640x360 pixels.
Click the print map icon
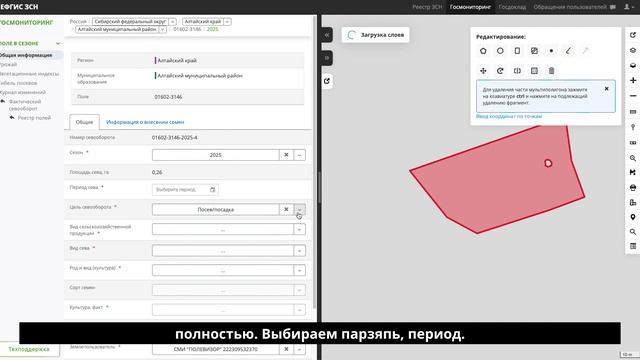[633, 188]
